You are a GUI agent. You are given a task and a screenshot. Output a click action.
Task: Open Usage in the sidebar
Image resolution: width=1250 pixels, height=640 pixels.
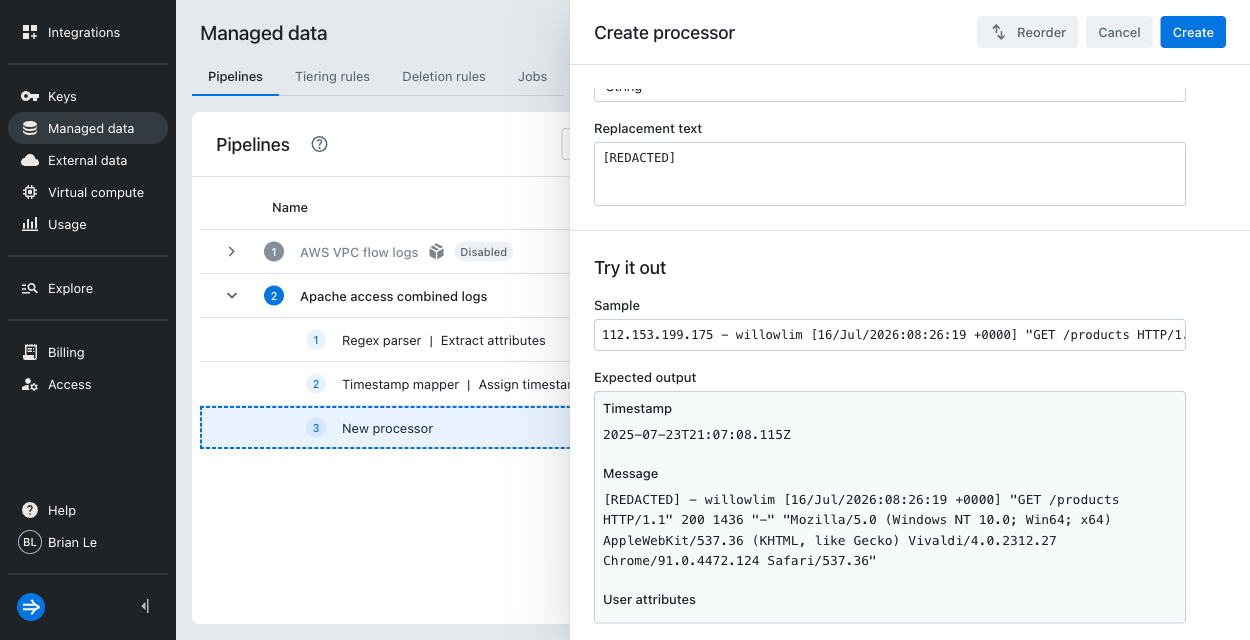coord(88,224)
